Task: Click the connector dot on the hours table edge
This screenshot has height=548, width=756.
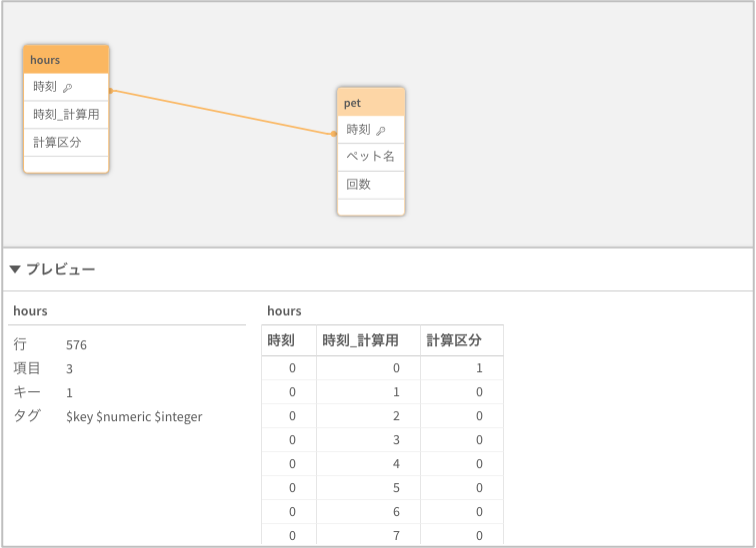Action: coord(110,91)
